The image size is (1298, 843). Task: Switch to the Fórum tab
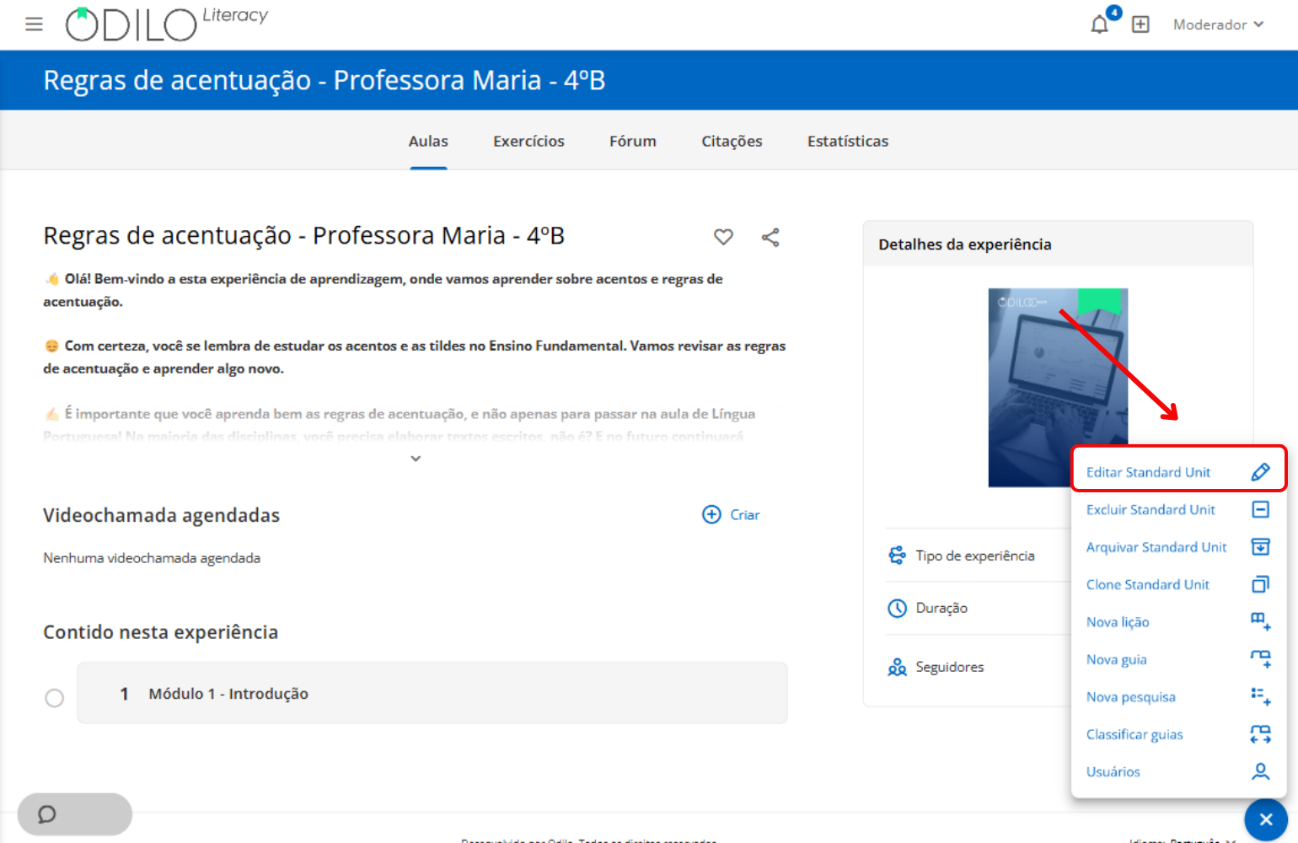pyautogui.click(x=633, y=141)
